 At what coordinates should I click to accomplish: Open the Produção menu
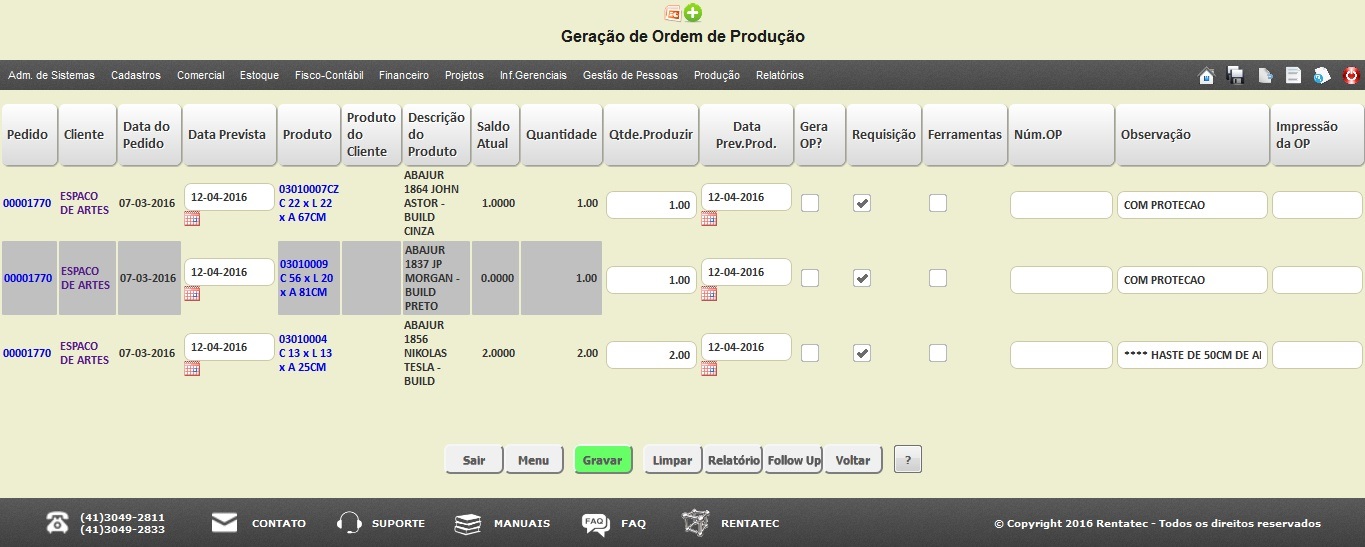point(717,75)
